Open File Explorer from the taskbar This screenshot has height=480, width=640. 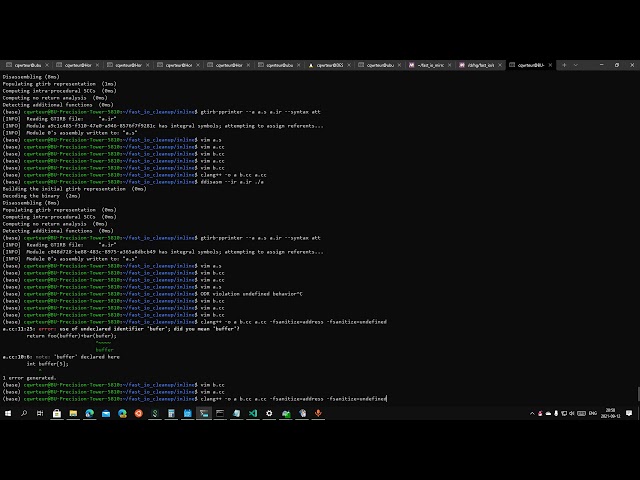73,413
